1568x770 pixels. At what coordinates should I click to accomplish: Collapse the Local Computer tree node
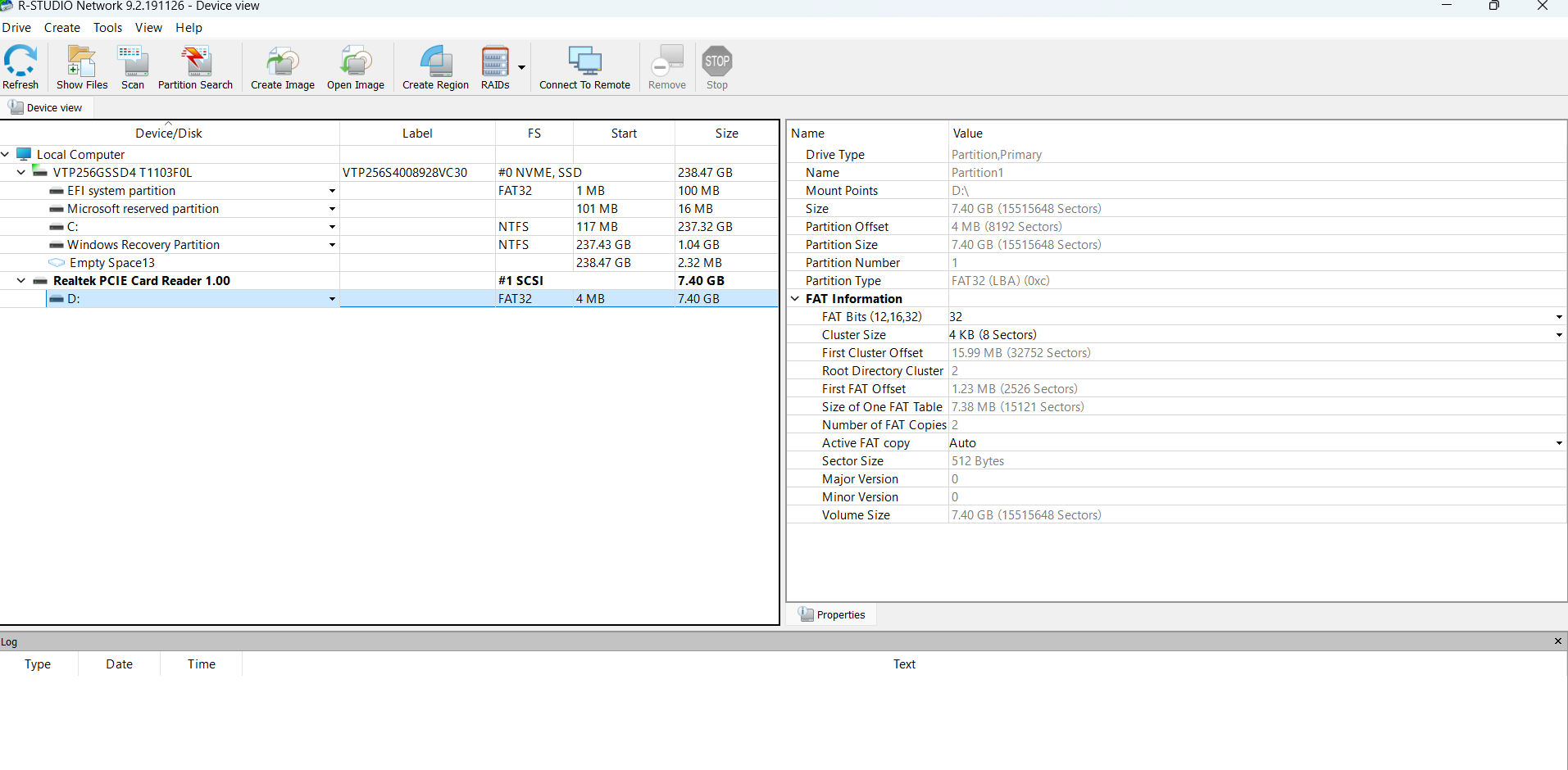click(5, 154)
